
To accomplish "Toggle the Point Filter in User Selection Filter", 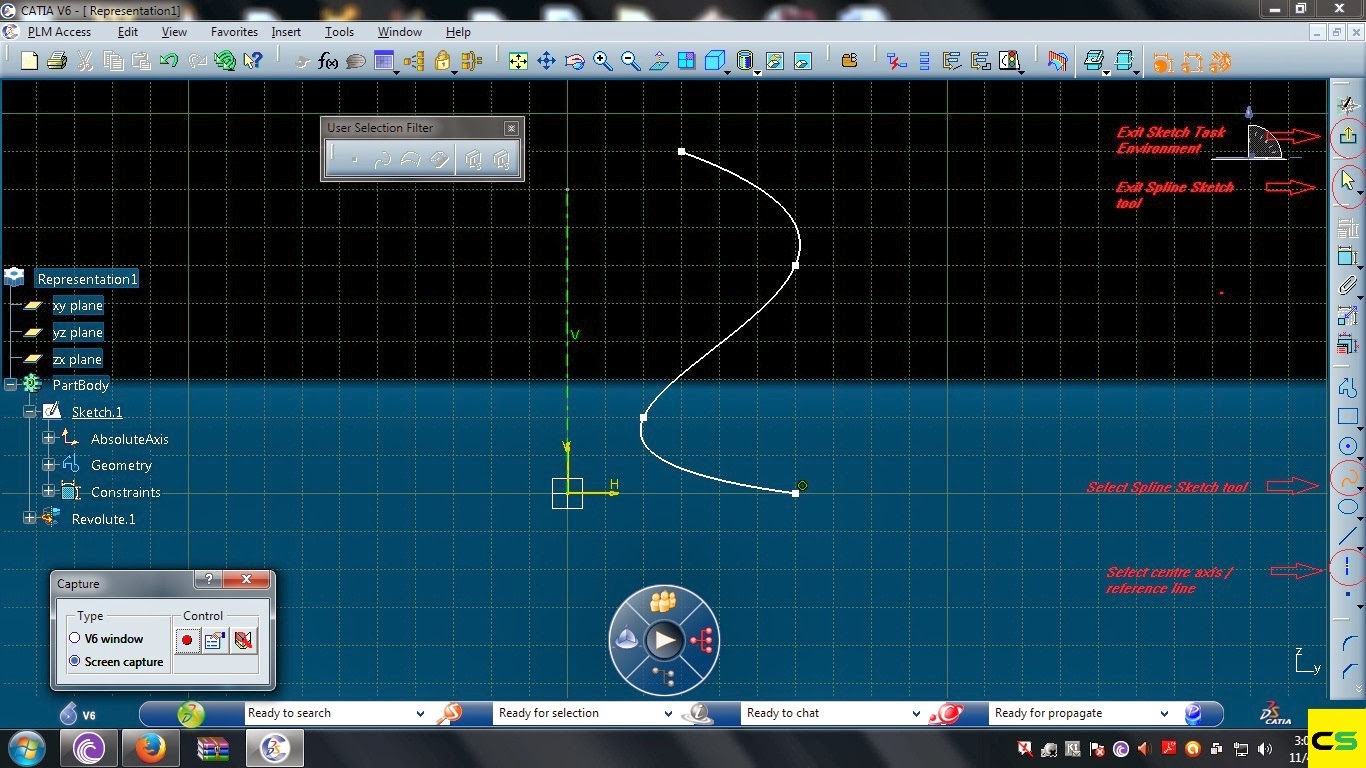I will click(x=354, y=159).
